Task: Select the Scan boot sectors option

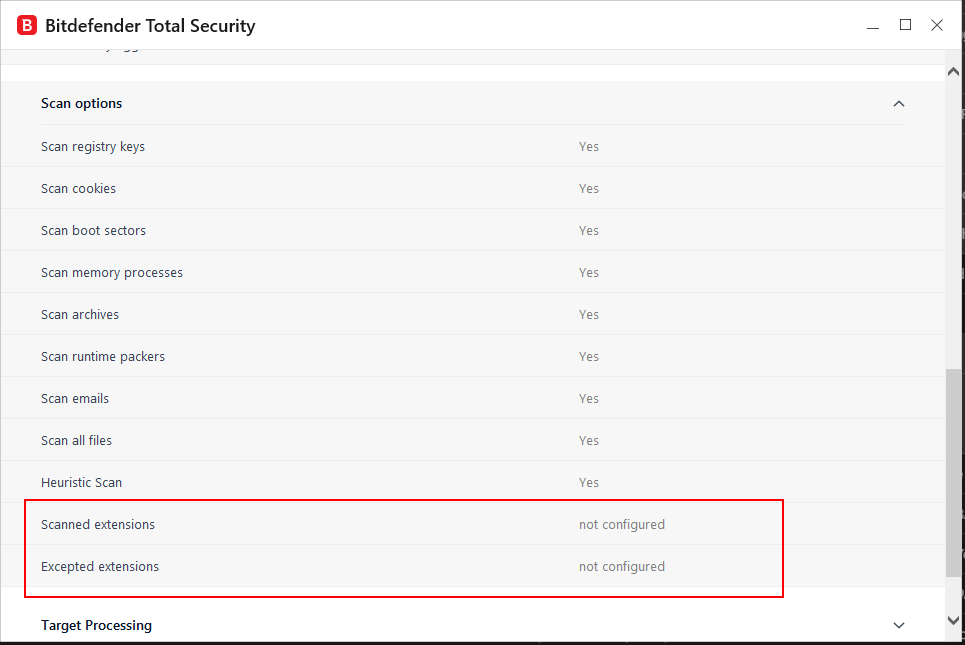Action: coord(93,231)
